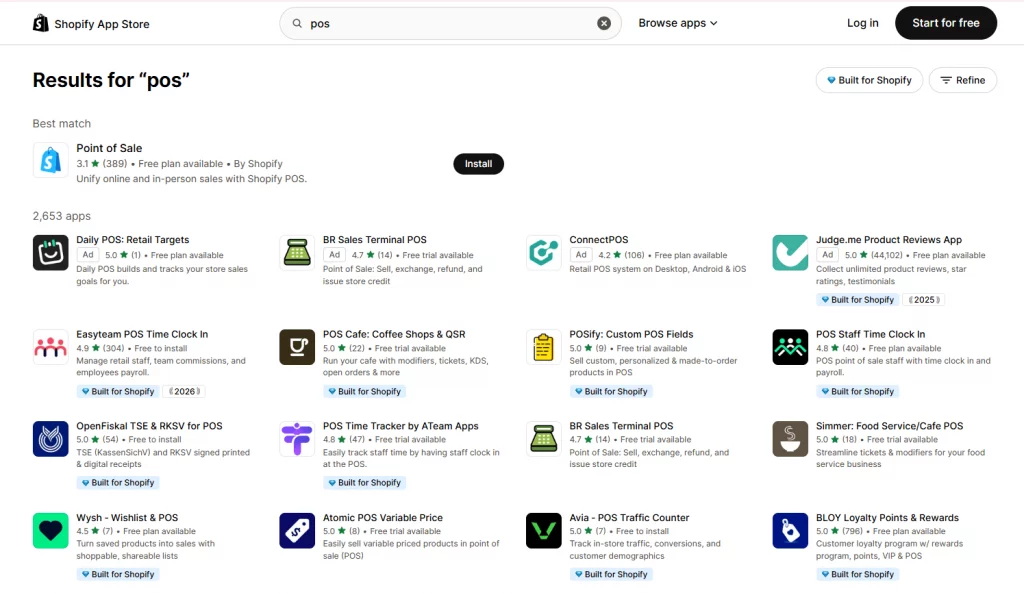Open Simmer Food Service/Cafe POS icon
Image resolution: width=1024 pixels, height=593 pixels.
pos(790,439)
